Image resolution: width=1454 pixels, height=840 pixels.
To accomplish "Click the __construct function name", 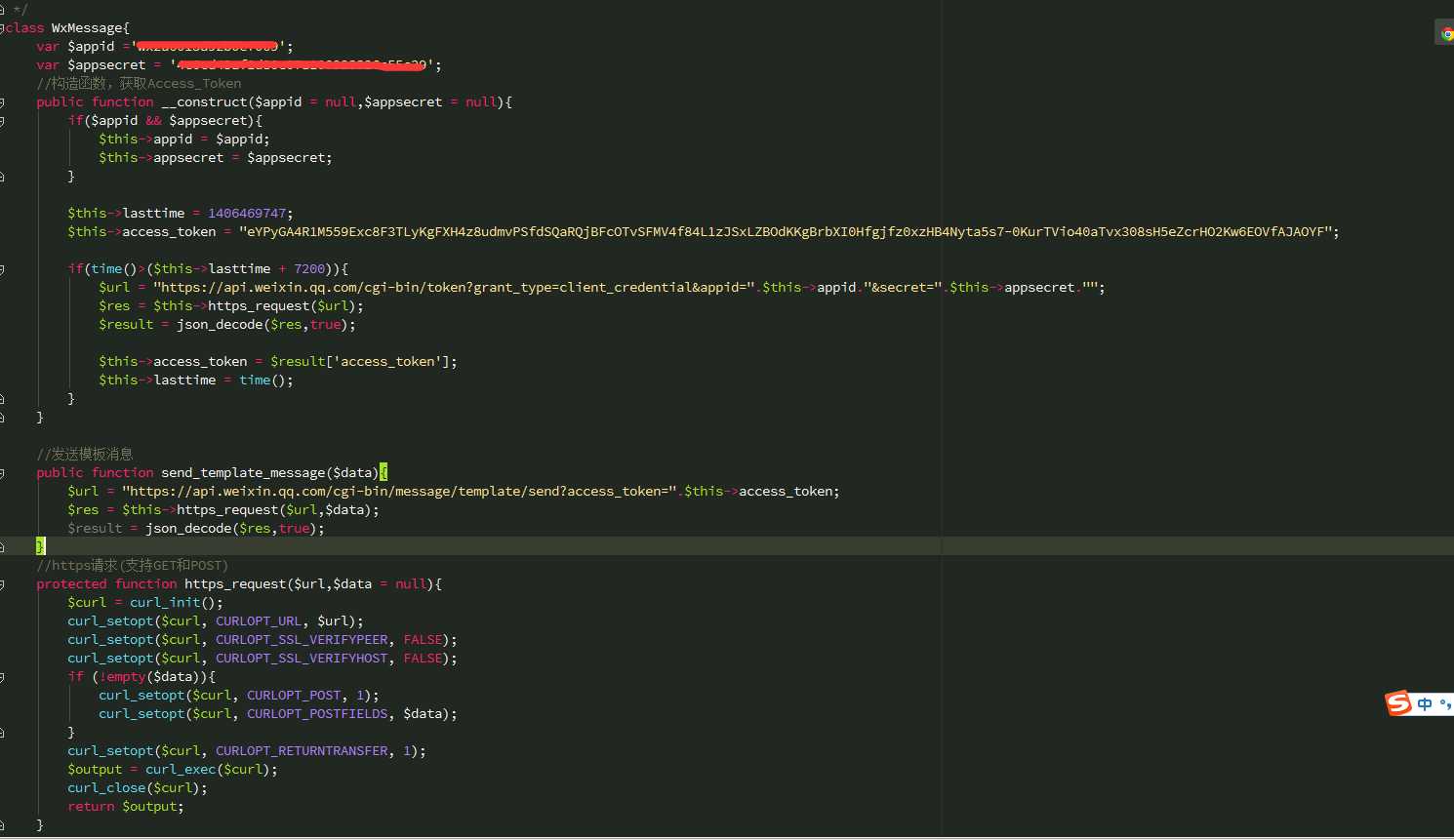I will pyautogui.click(x=204, y=102).
